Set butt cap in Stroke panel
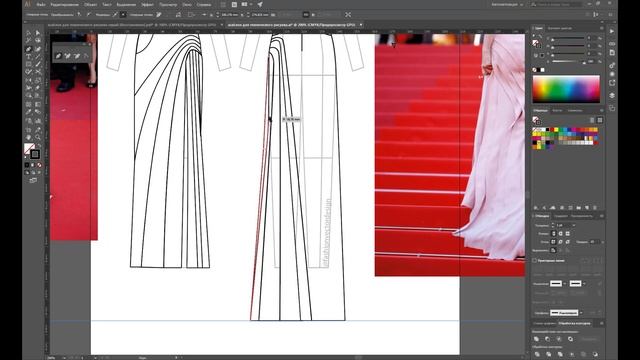This screenshot has width=640, height=360. tap(553, 233)
